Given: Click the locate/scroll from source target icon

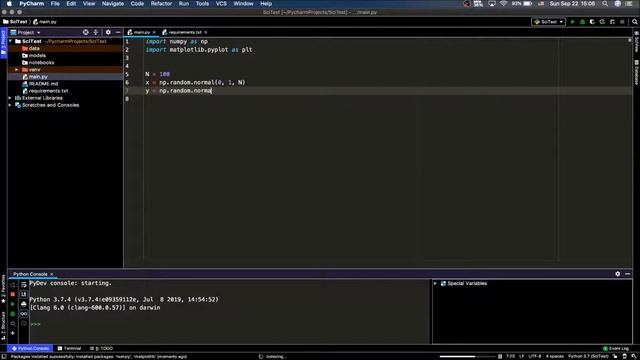Looking at the screenshot, I should pyautogui.click(x=85, y=32).
